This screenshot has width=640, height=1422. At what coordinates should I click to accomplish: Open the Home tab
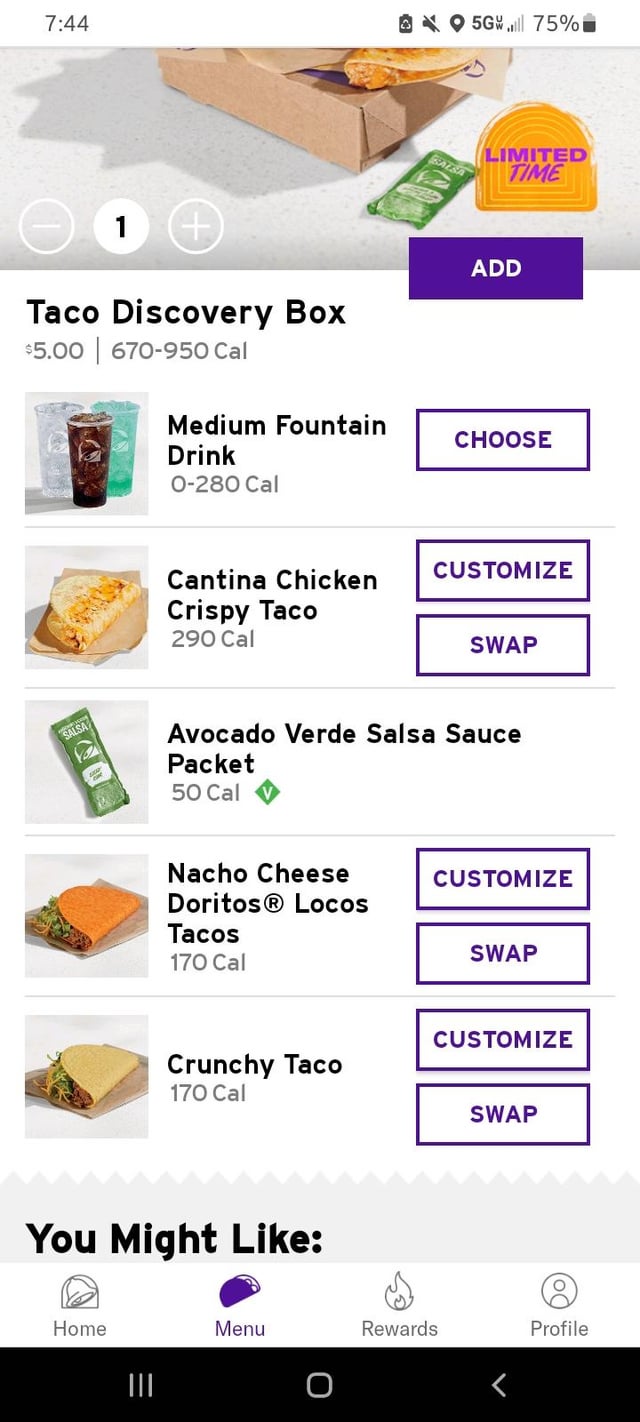tap(80, 1306)
